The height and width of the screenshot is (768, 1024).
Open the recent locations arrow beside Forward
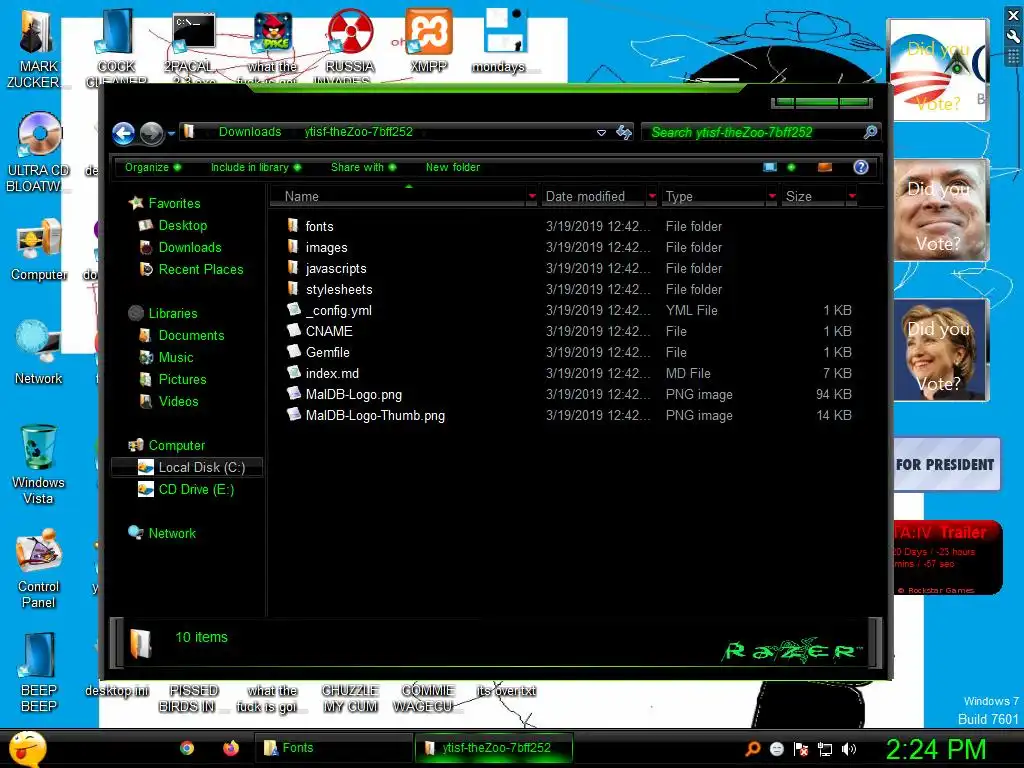coord(171,133)
